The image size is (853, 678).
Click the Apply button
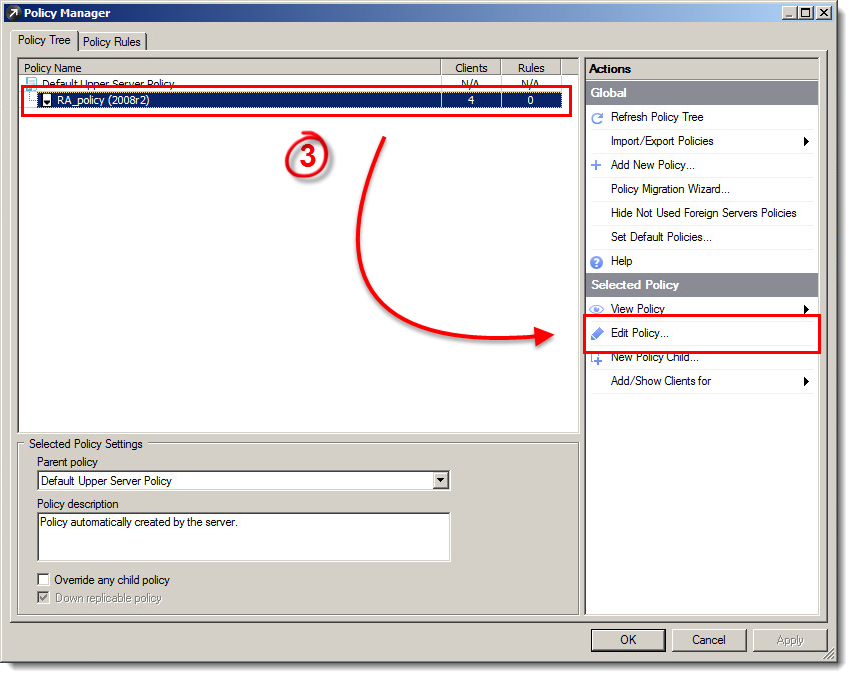coord(789,640)
